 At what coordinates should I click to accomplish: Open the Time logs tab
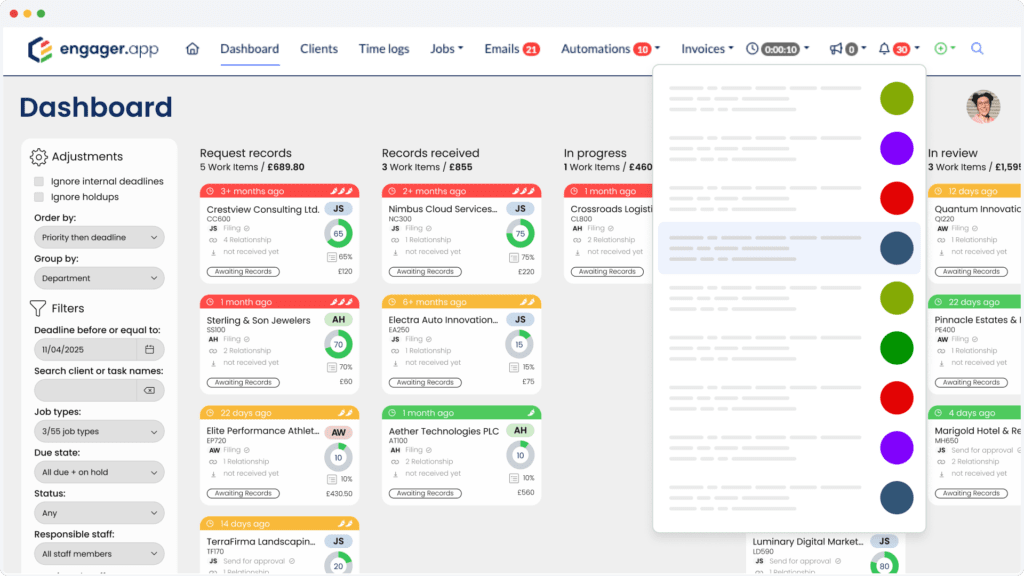[384, 49]
